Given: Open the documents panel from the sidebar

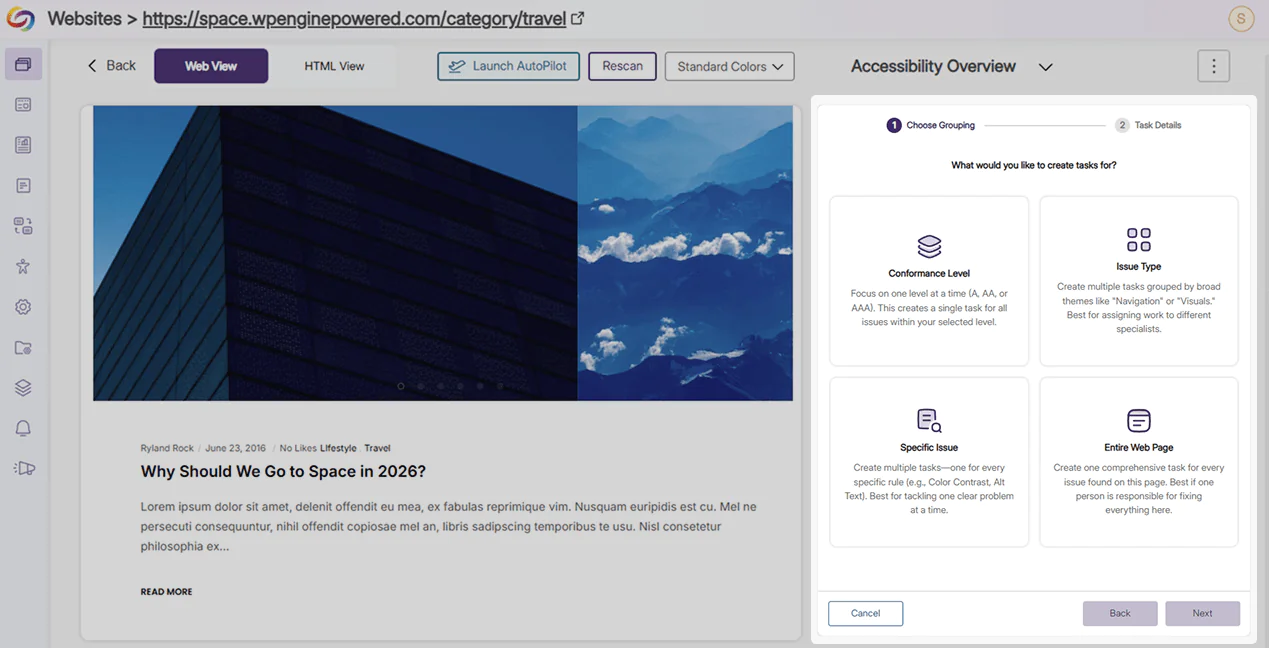Looking at the screenshot, I should 22,185.
